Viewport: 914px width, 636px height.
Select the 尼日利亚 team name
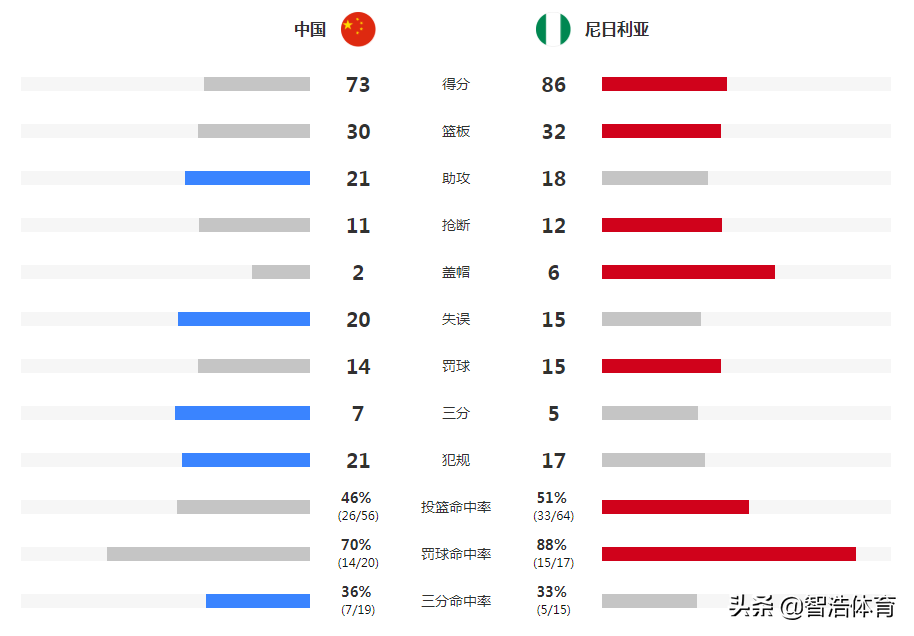(x=617, y=29)
